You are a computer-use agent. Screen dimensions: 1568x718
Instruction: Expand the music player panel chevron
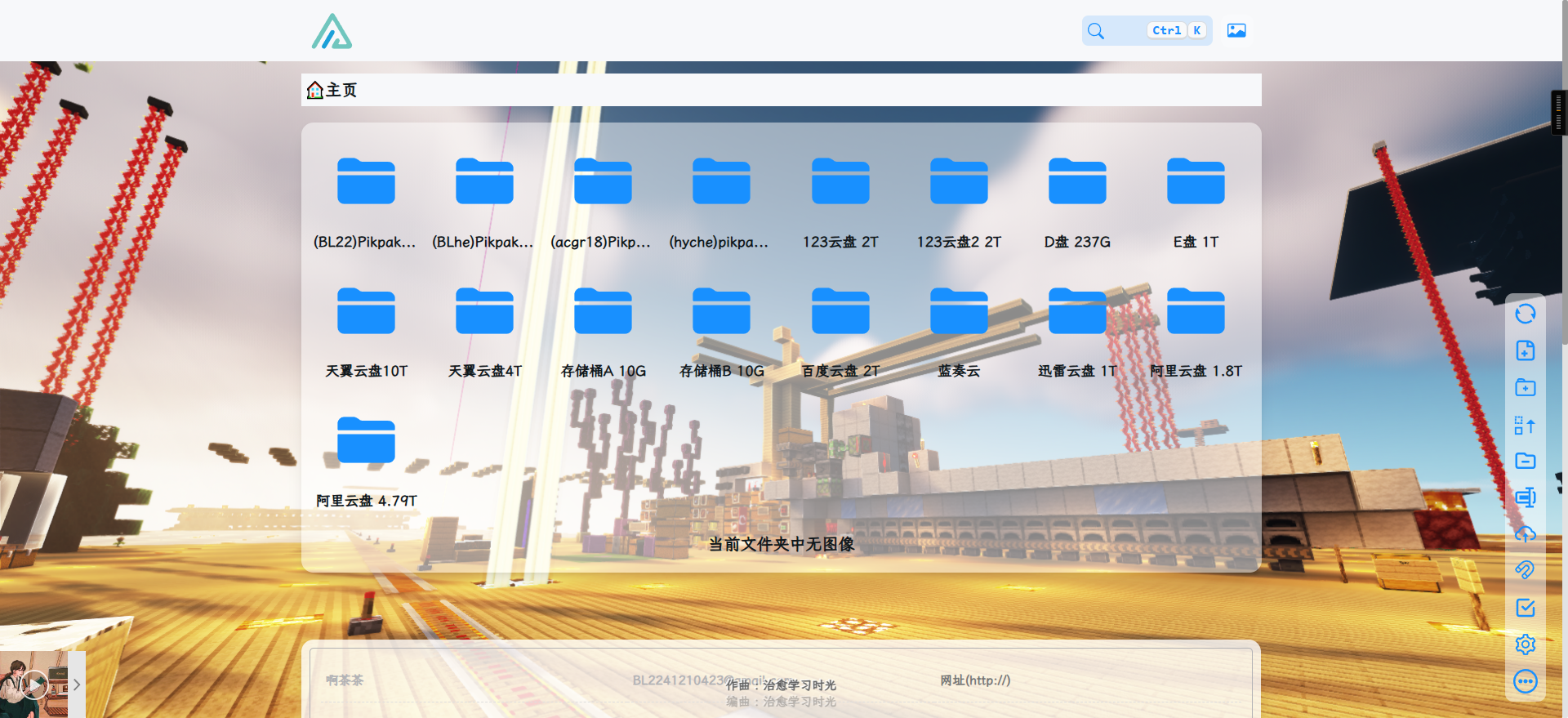(x=77, y=685)
